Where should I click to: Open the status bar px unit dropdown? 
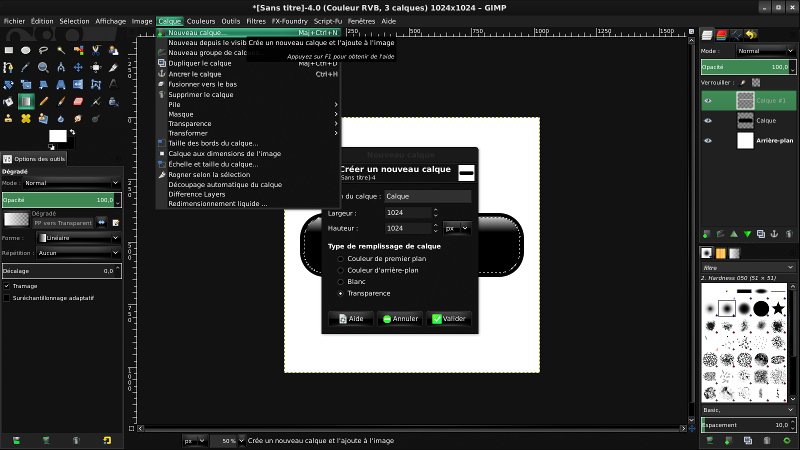[194, 440]
